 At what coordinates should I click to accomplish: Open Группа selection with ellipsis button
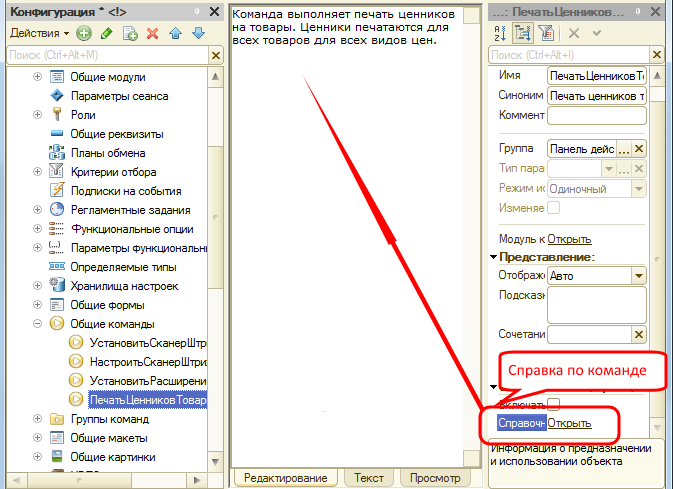coord(624,149)
